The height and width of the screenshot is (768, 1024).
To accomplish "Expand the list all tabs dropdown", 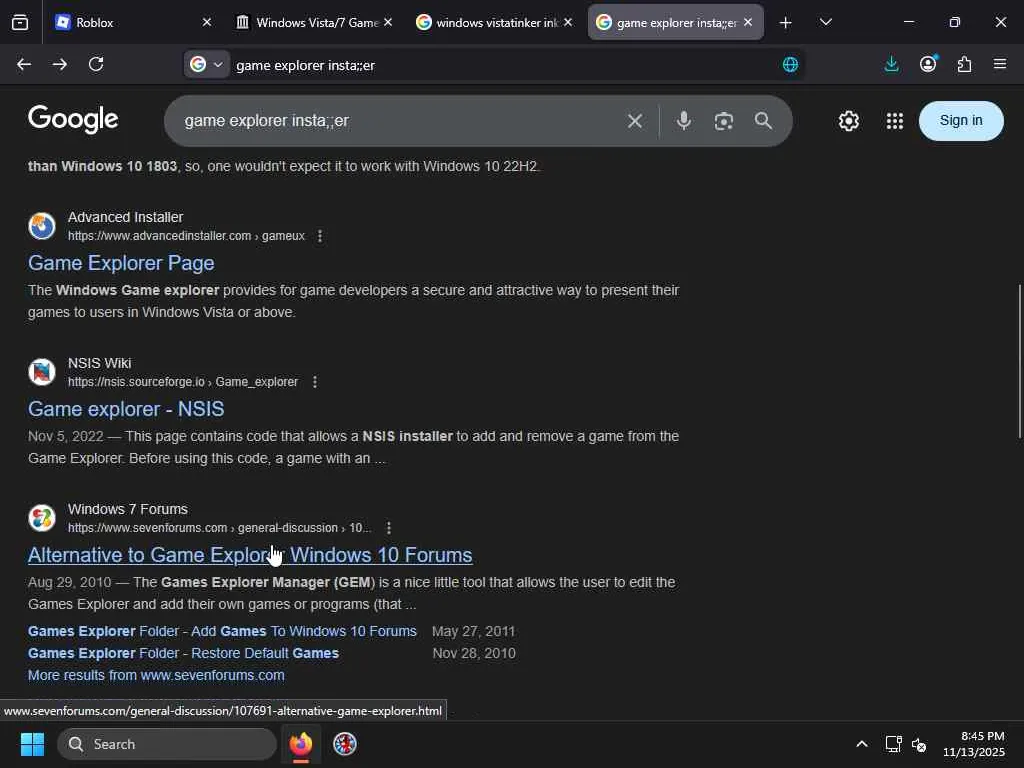I will point(825,22).
